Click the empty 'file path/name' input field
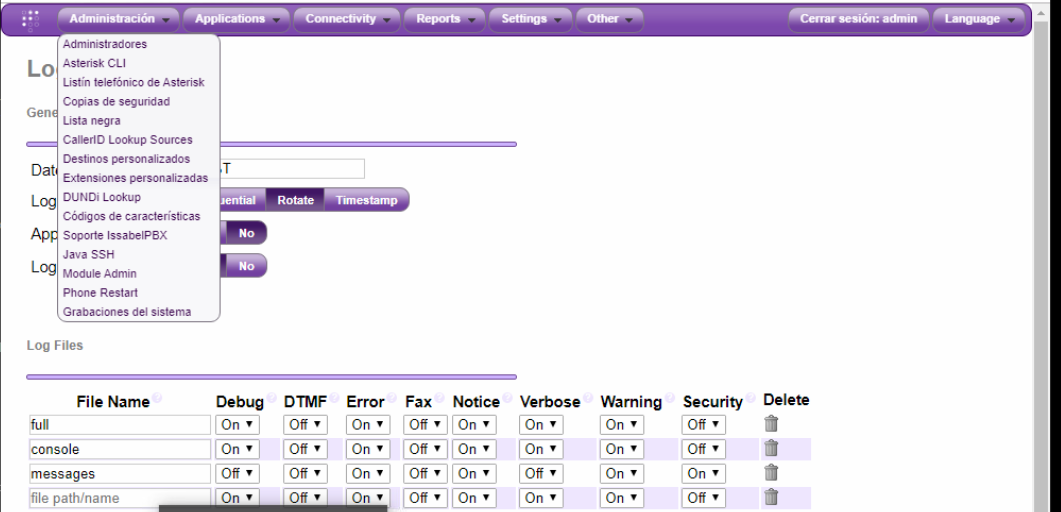The width and height of the screenshot is (1061, 512). tap(120, 498)
